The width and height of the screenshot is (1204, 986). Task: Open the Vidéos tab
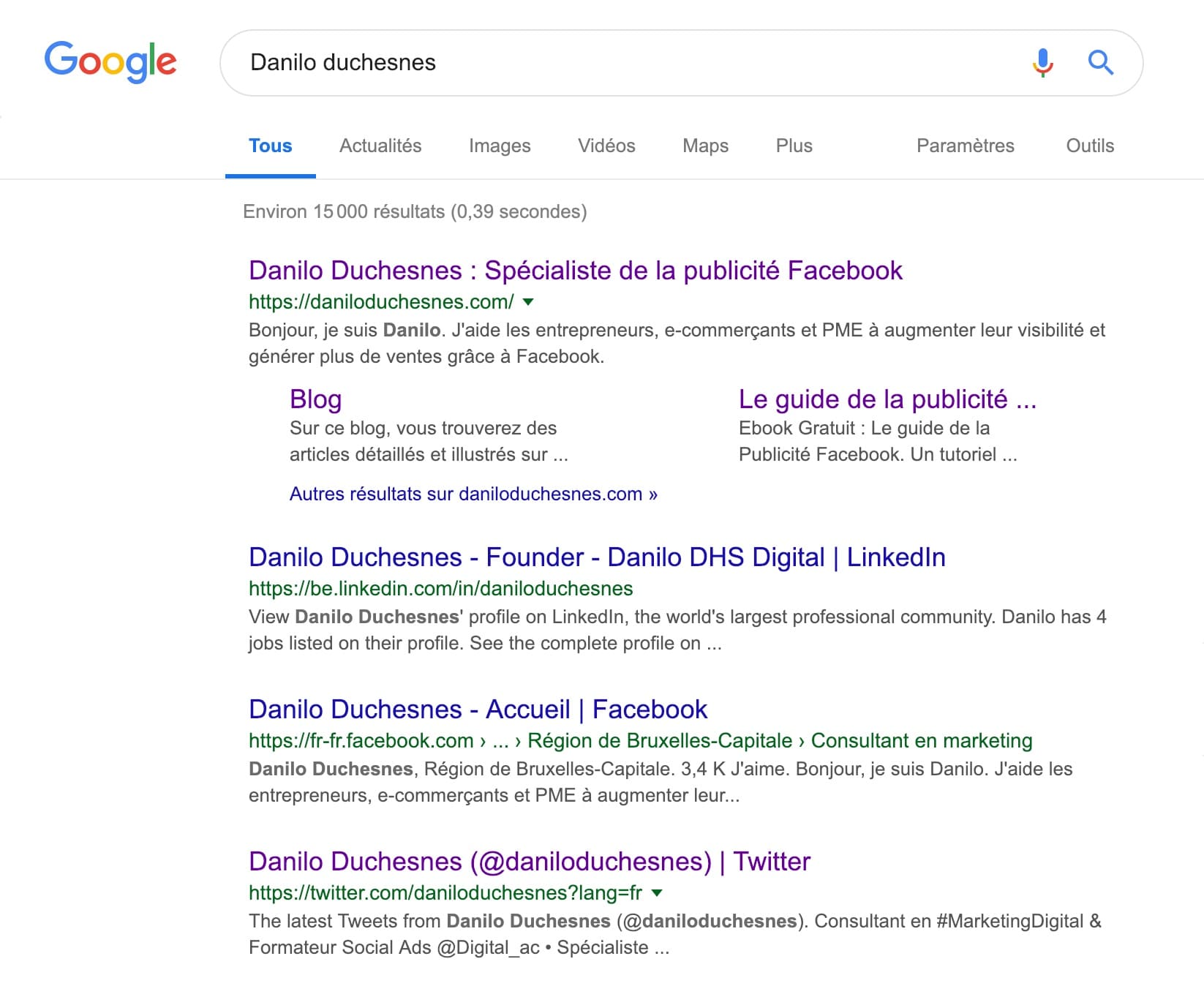point(606,146)
